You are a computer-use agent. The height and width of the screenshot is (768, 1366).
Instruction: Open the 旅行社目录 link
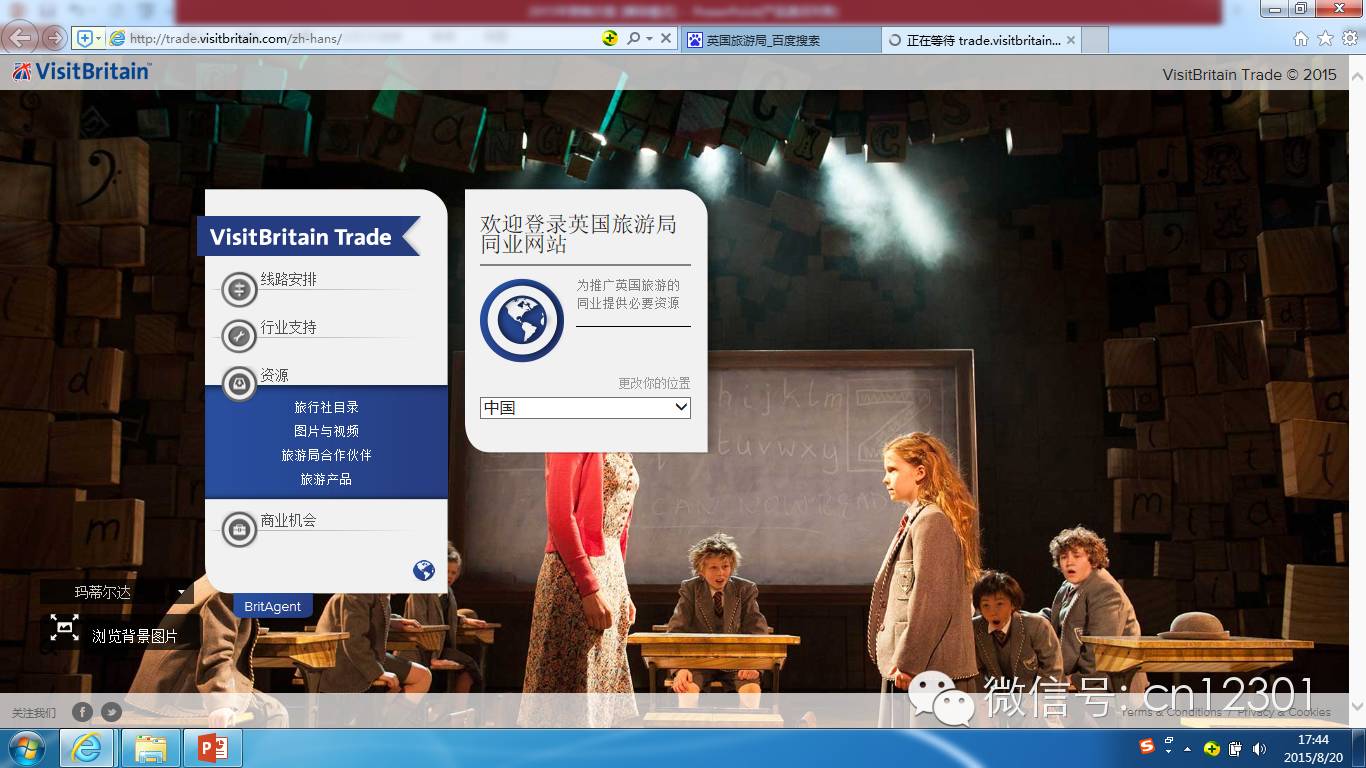(x=326, y=407)
